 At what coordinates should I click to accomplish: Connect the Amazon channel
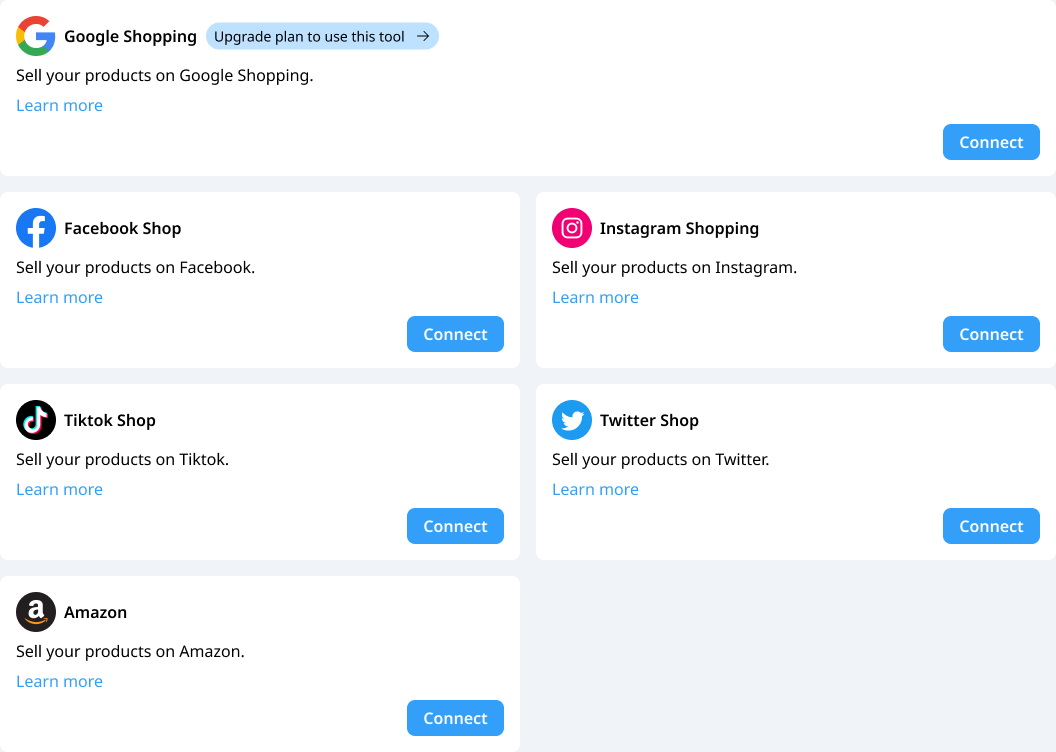click(x=455, y=718)
